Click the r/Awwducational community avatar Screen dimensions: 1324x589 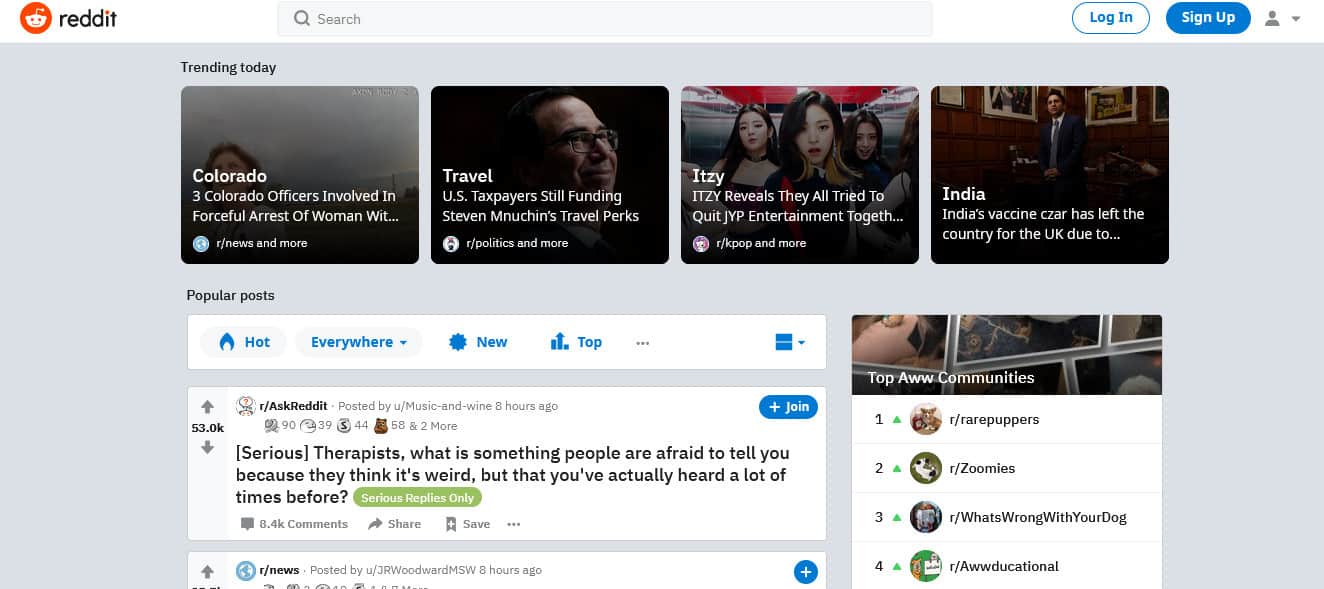[926, 566]
